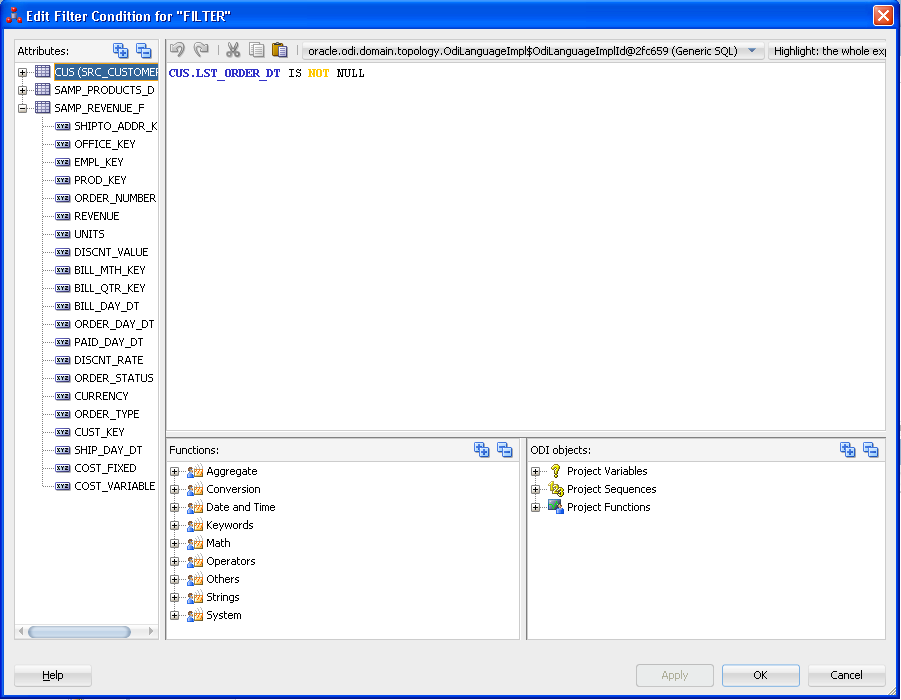This screenshot has width=901, height=700.
Task: Select the BILL_QTR_KEY attribute
Action: 110,288
